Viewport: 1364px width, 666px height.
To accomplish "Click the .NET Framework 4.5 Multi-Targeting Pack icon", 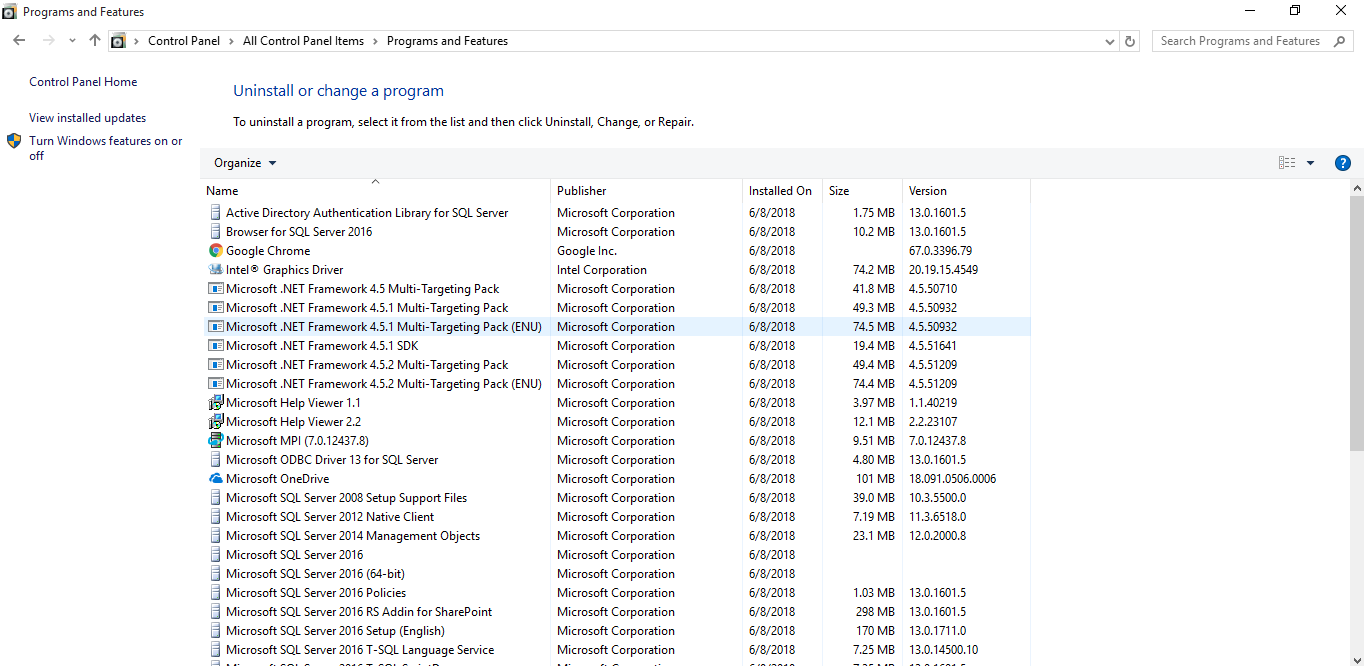I will click(215, 289).
